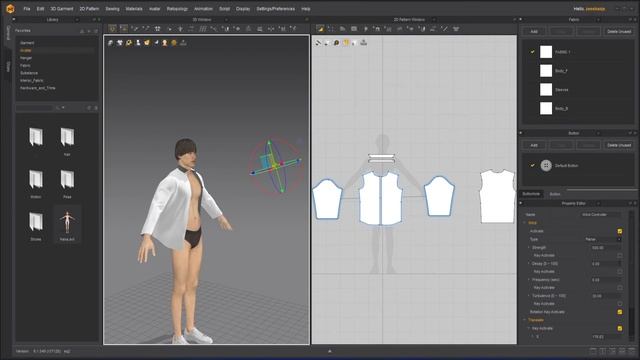Click the Marvelous Designer logo icon
This screenshot has height=360, width=640.
10,9
